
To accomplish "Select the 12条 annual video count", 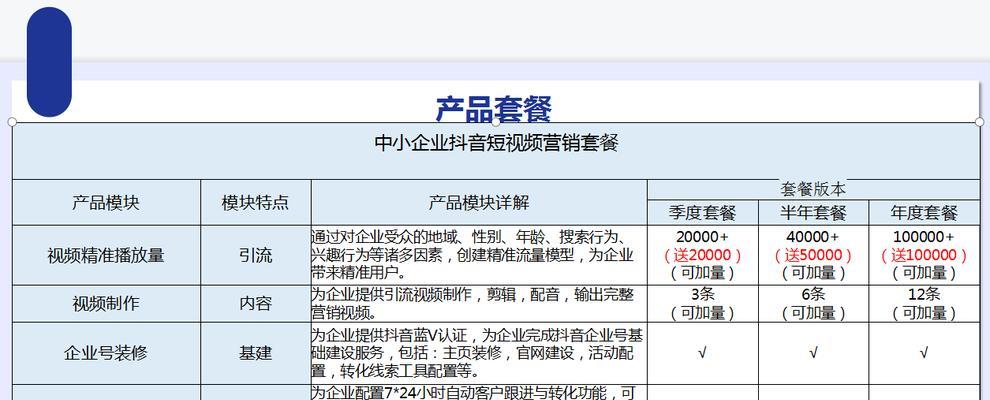I will point(924,294).
